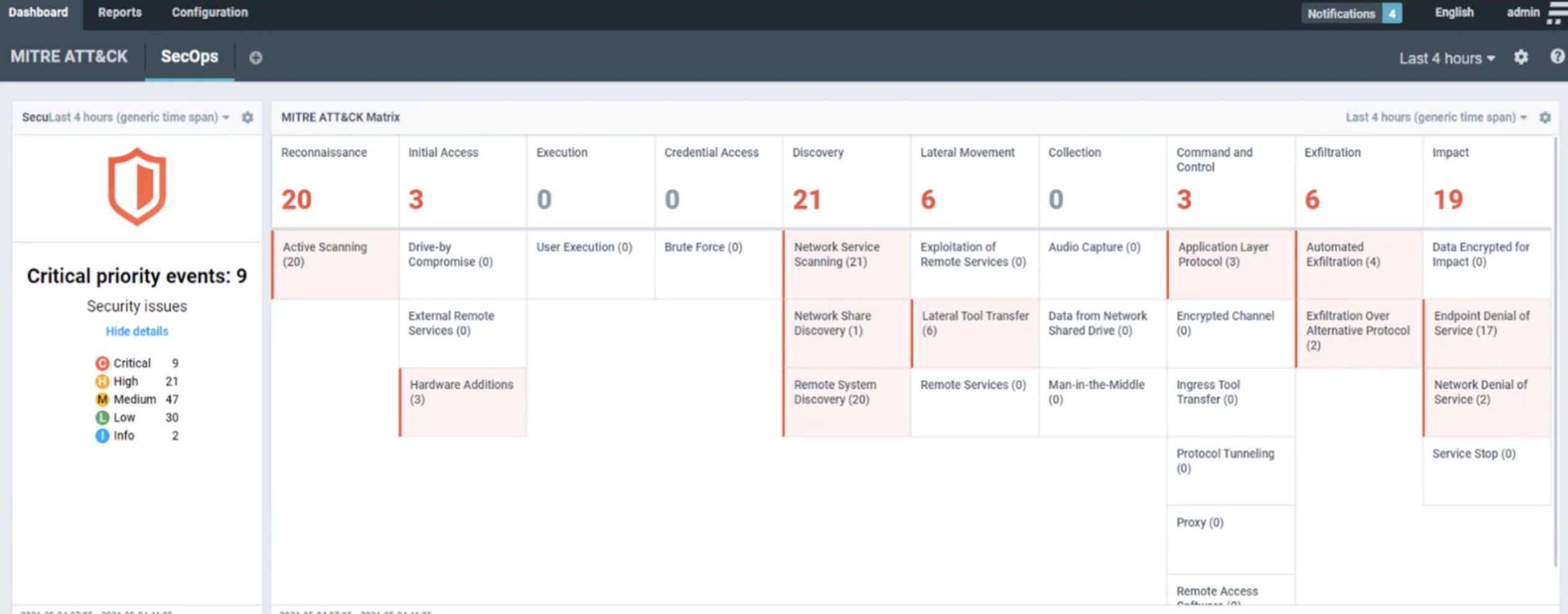Switch to the MITRE ATT&CK tab
1568x614 pixels.
pyautogui.click(x=69, y=56)
